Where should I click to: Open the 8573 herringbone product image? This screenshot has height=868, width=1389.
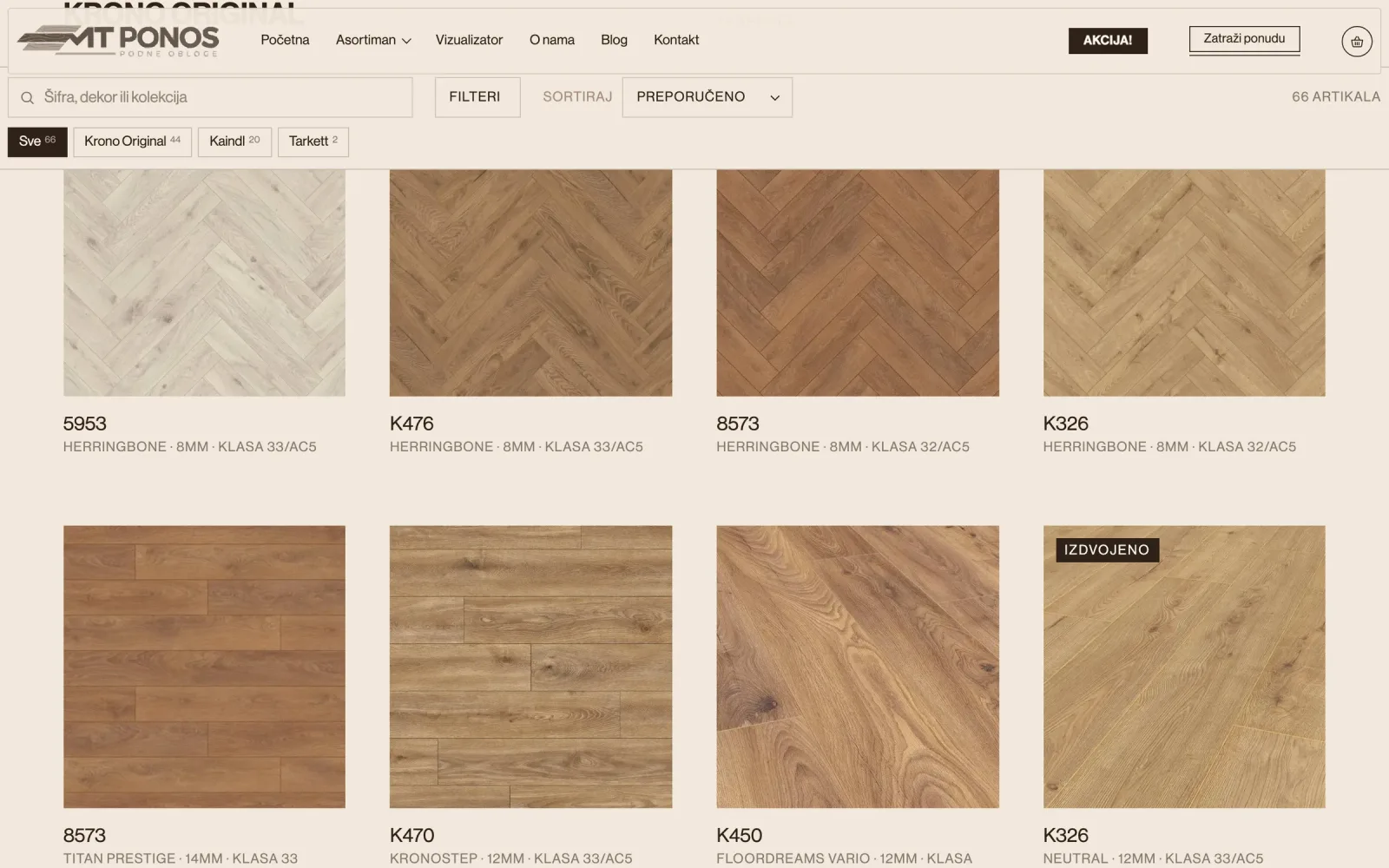(858, 283)
